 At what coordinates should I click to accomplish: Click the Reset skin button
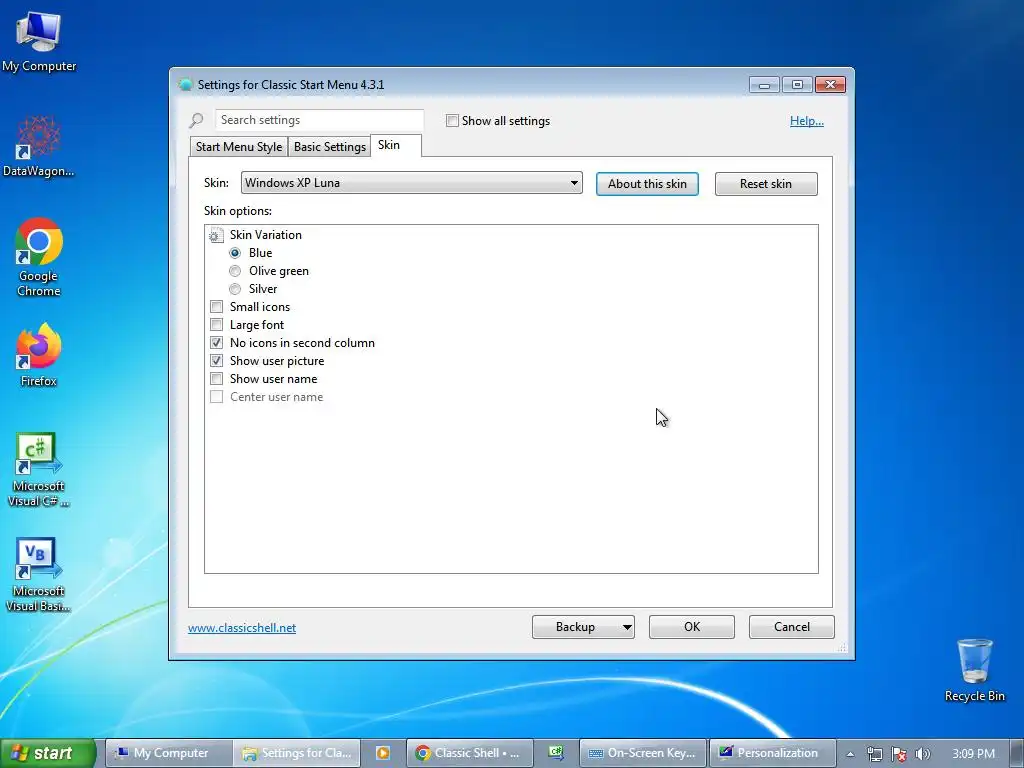[766, 184]
